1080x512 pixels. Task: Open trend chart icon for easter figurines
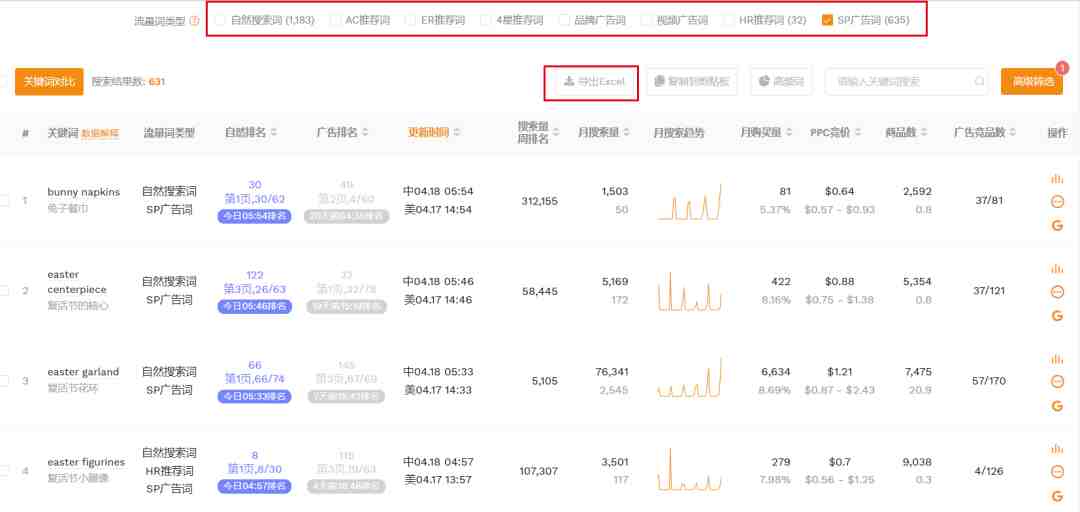(1057, 449)
